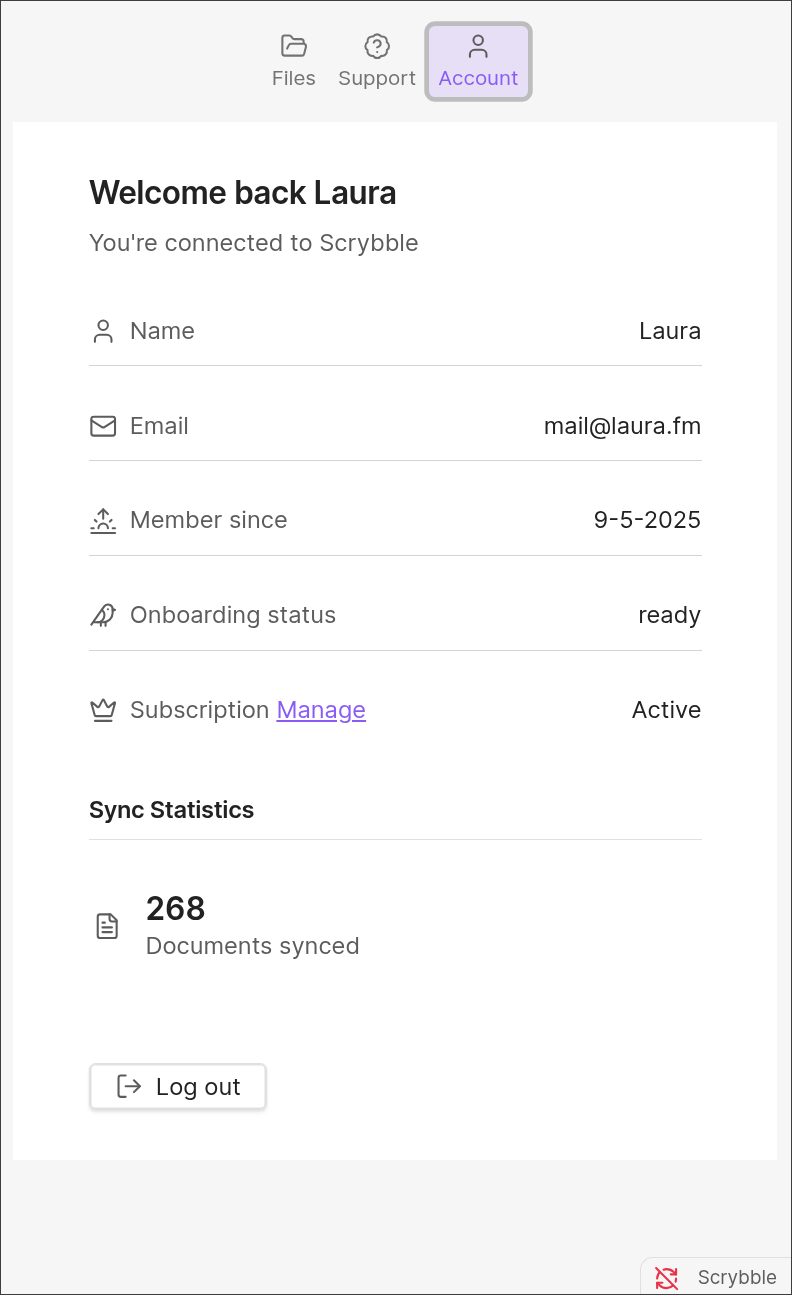Click the Active subscription status text

(666, 710)
